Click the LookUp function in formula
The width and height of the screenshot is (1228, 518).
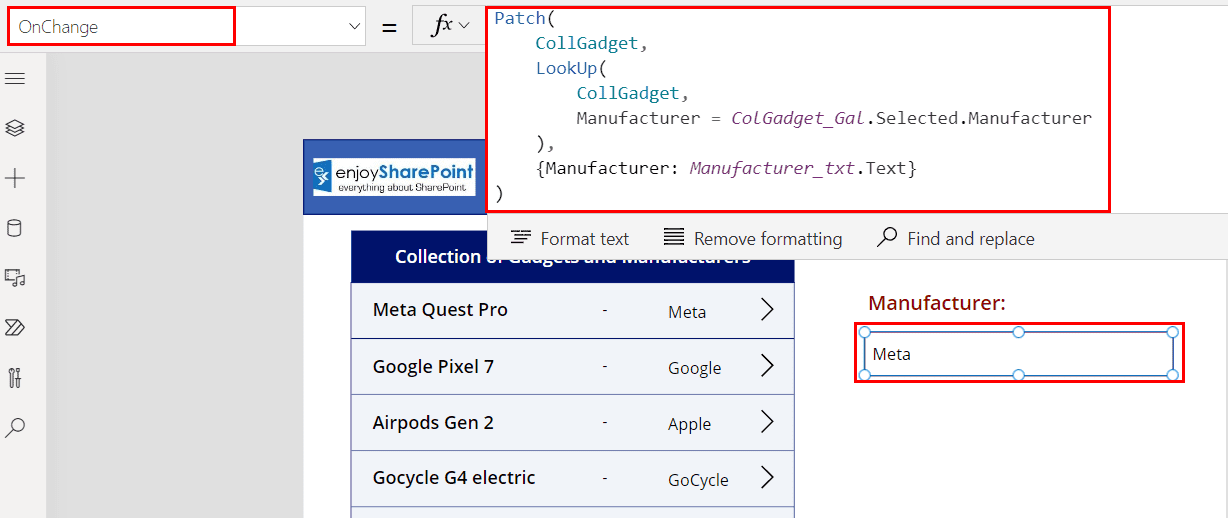click(566, 68)
